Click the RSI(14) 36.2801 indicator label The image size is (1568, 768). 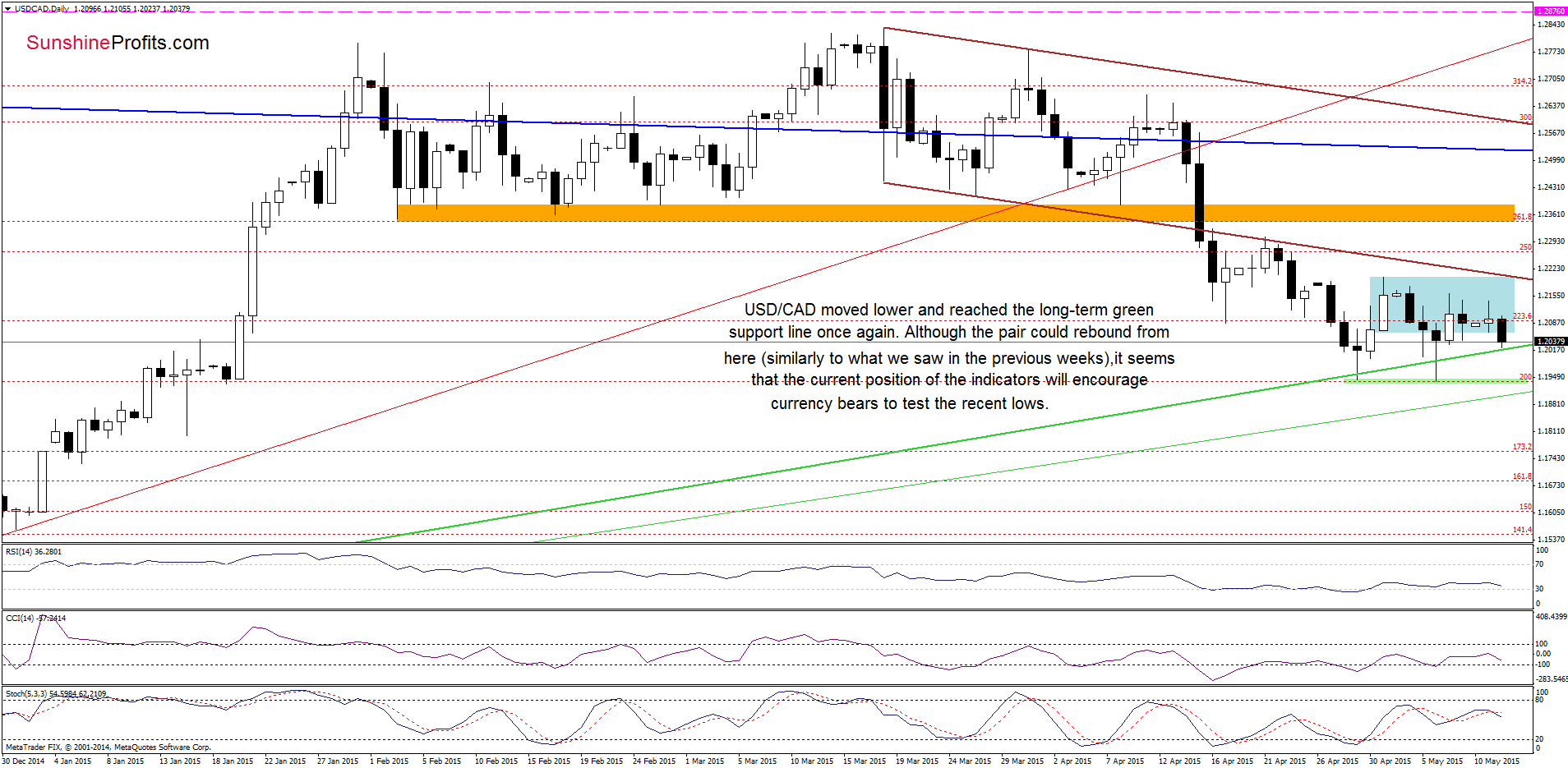(x=34, y=552)
